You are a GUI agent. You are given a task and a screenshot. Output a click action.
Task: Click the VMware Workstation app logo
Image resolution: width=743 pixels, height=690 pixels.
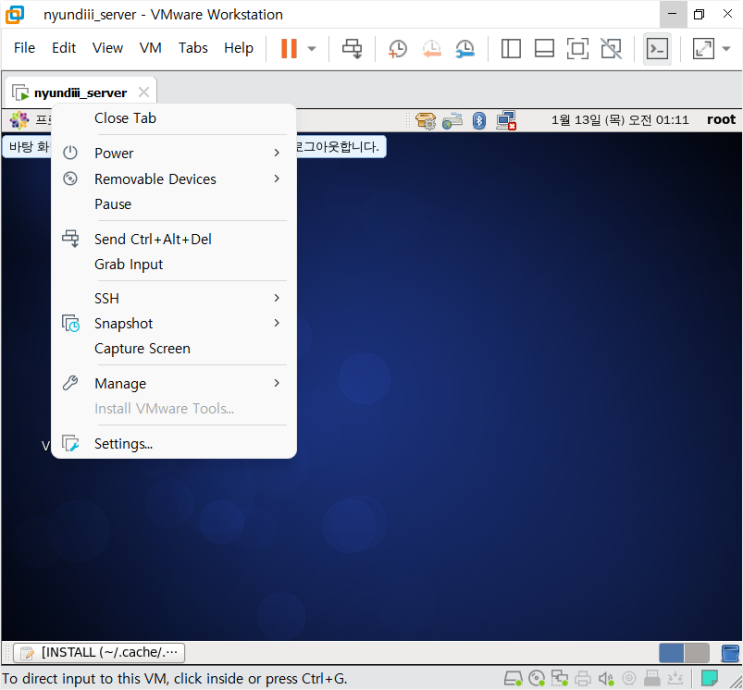(14, 14)
